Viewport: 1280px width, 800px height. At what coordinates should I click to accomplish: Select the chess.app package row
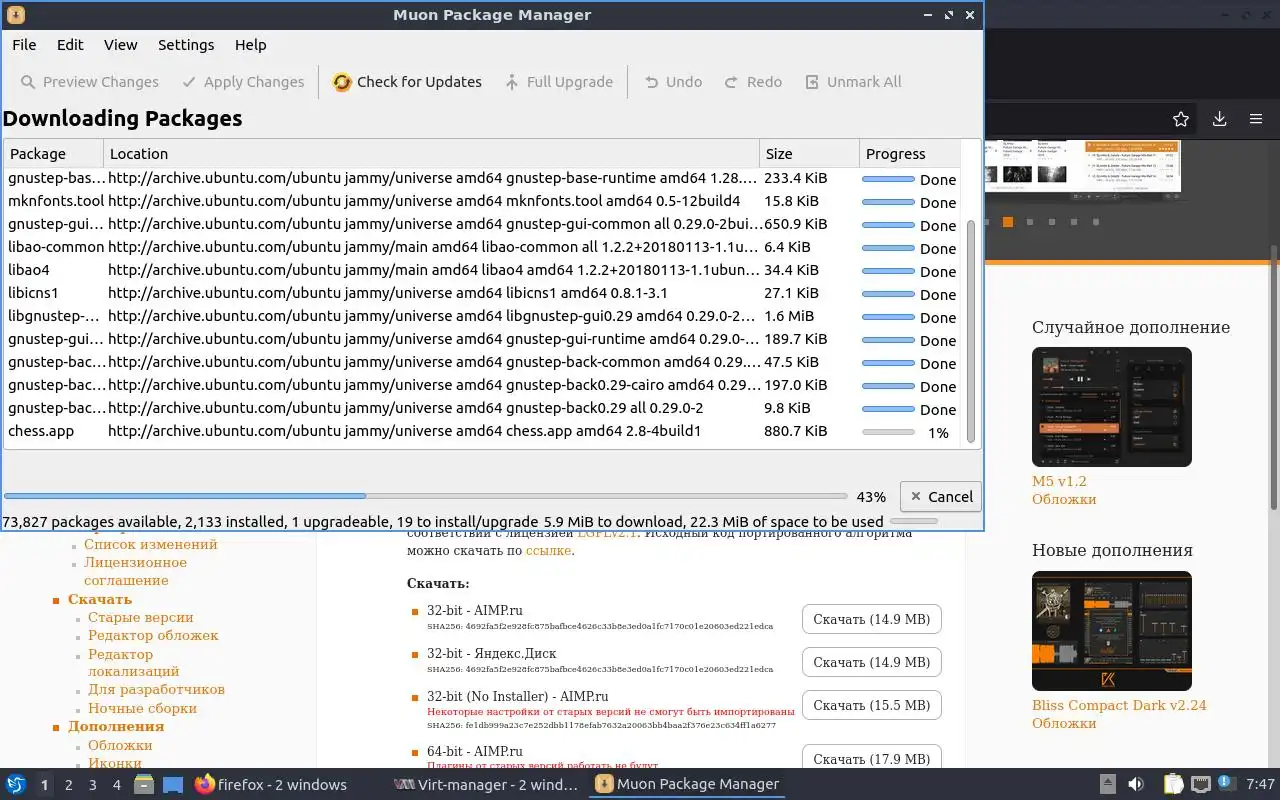click(482, 432)
